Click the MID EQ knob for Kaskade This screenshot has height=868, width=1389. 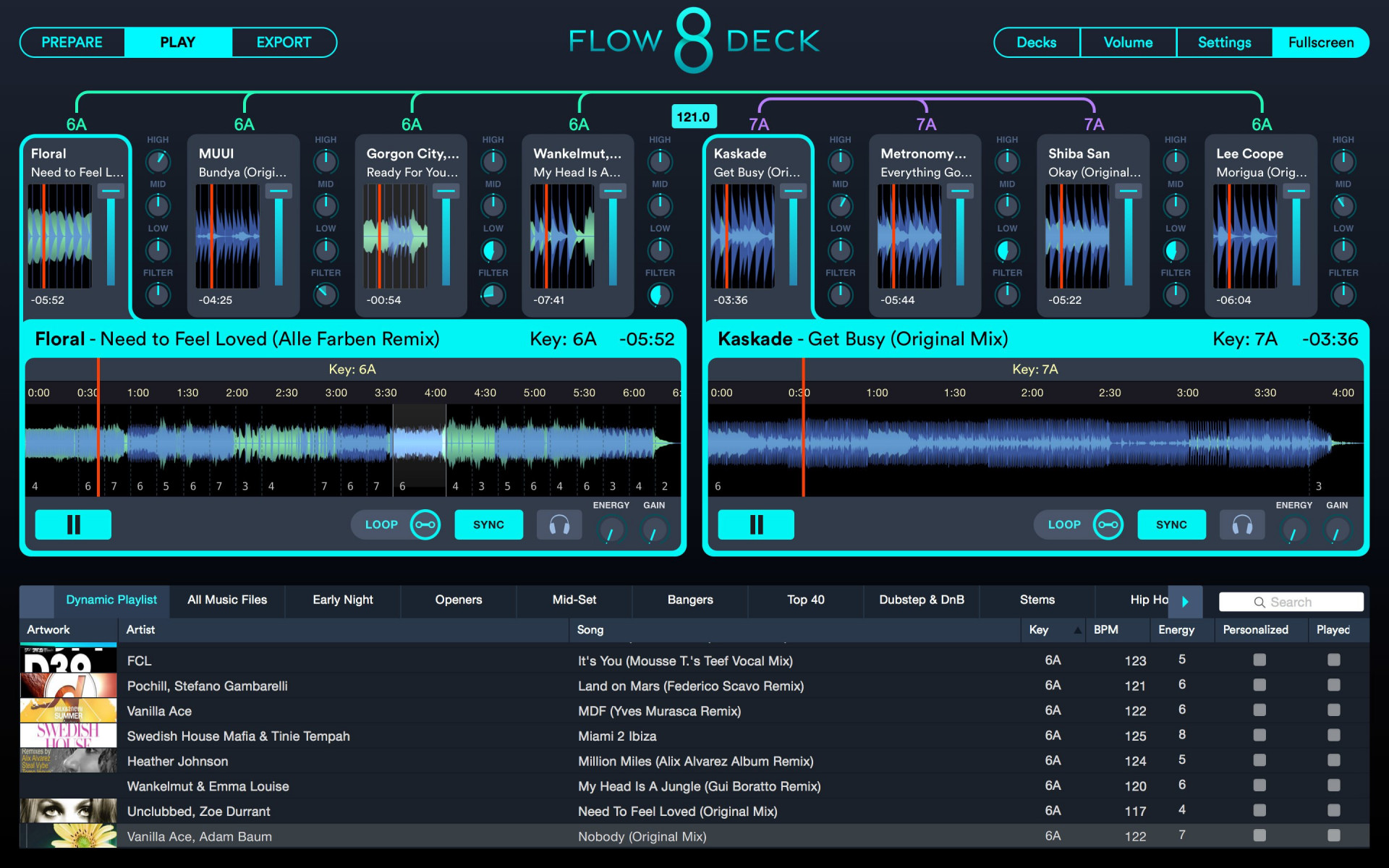[840, 205]
